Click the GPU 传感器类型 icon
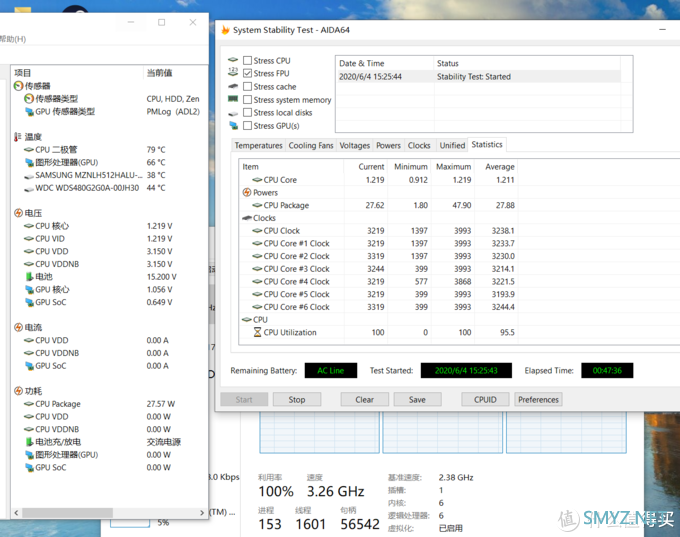 pos(29,111)
